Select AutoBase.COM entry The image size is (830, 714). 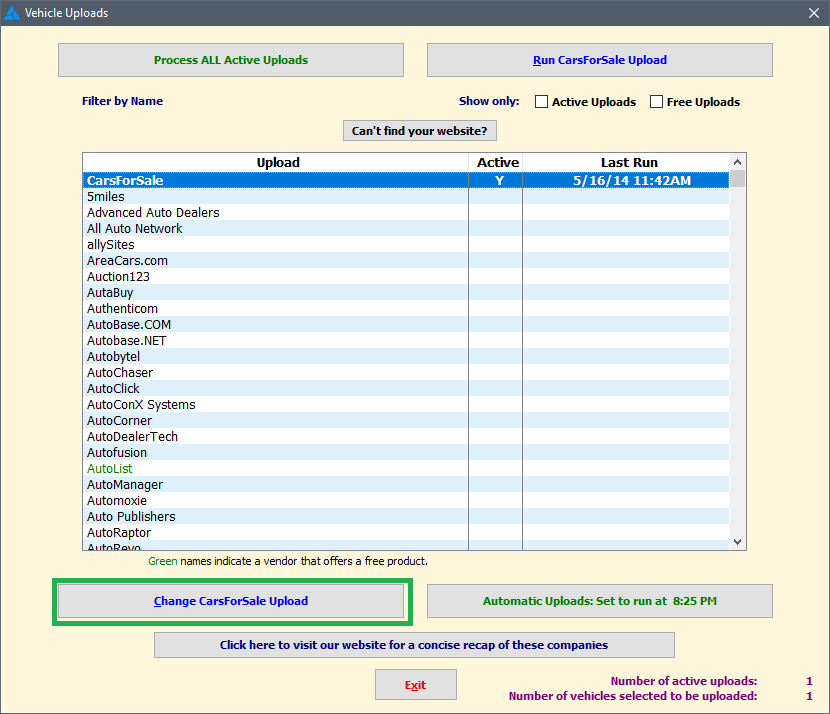pos(406,324)
